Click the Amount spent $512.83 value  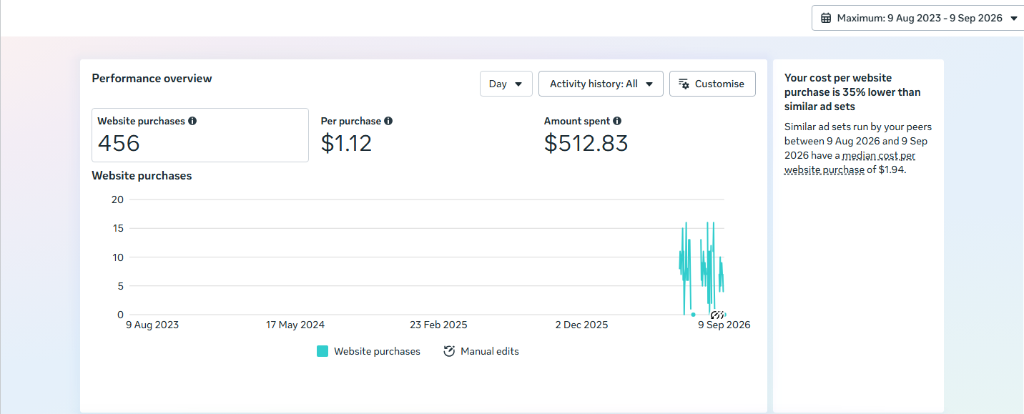[x=586, y=143]
